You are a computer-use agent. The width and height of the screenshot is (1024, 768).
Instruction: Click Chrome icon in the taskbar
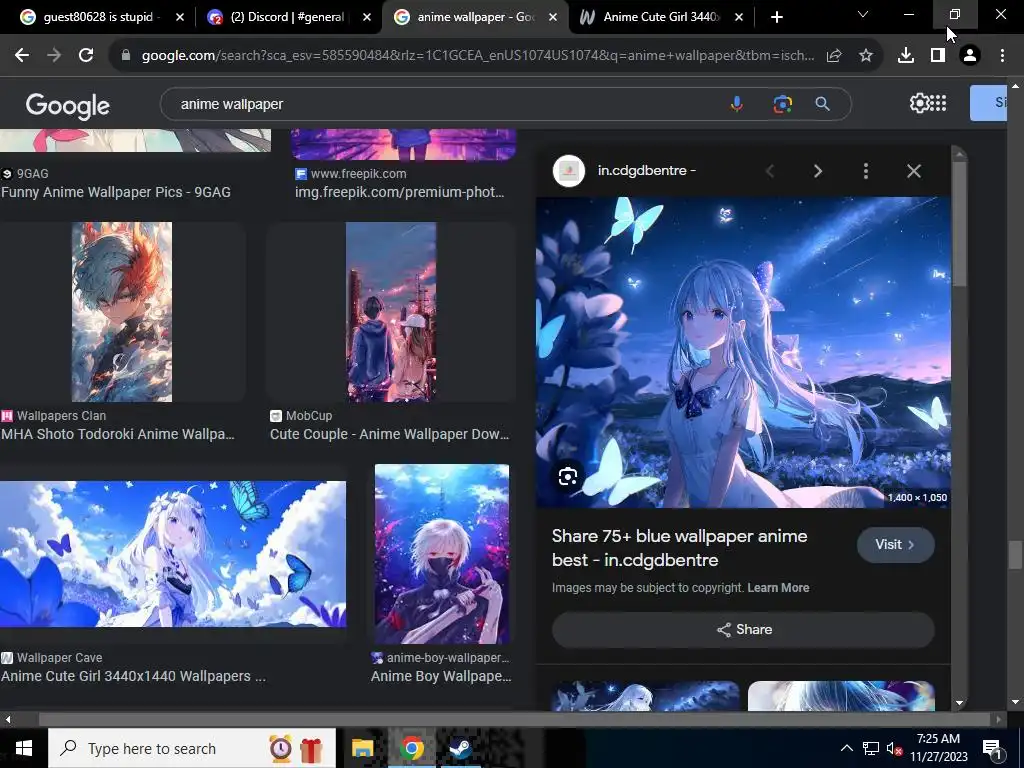(x=411, y=748)
